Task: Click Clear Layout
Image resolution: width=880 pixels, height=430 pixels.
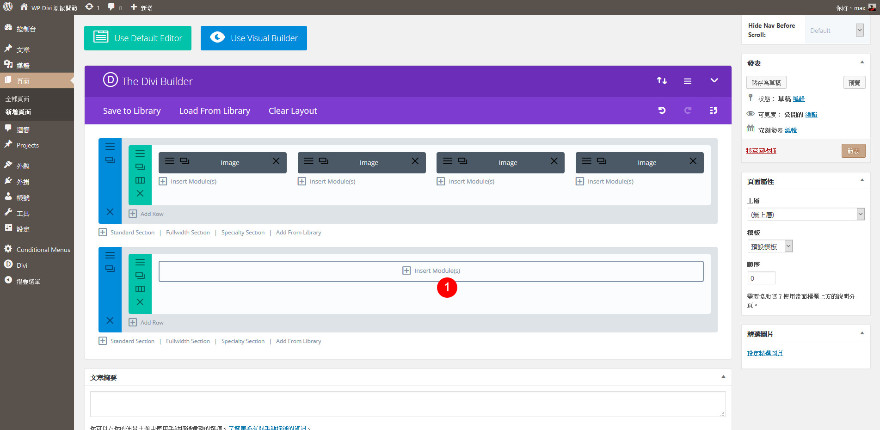Action: click(x=293, y=111)
